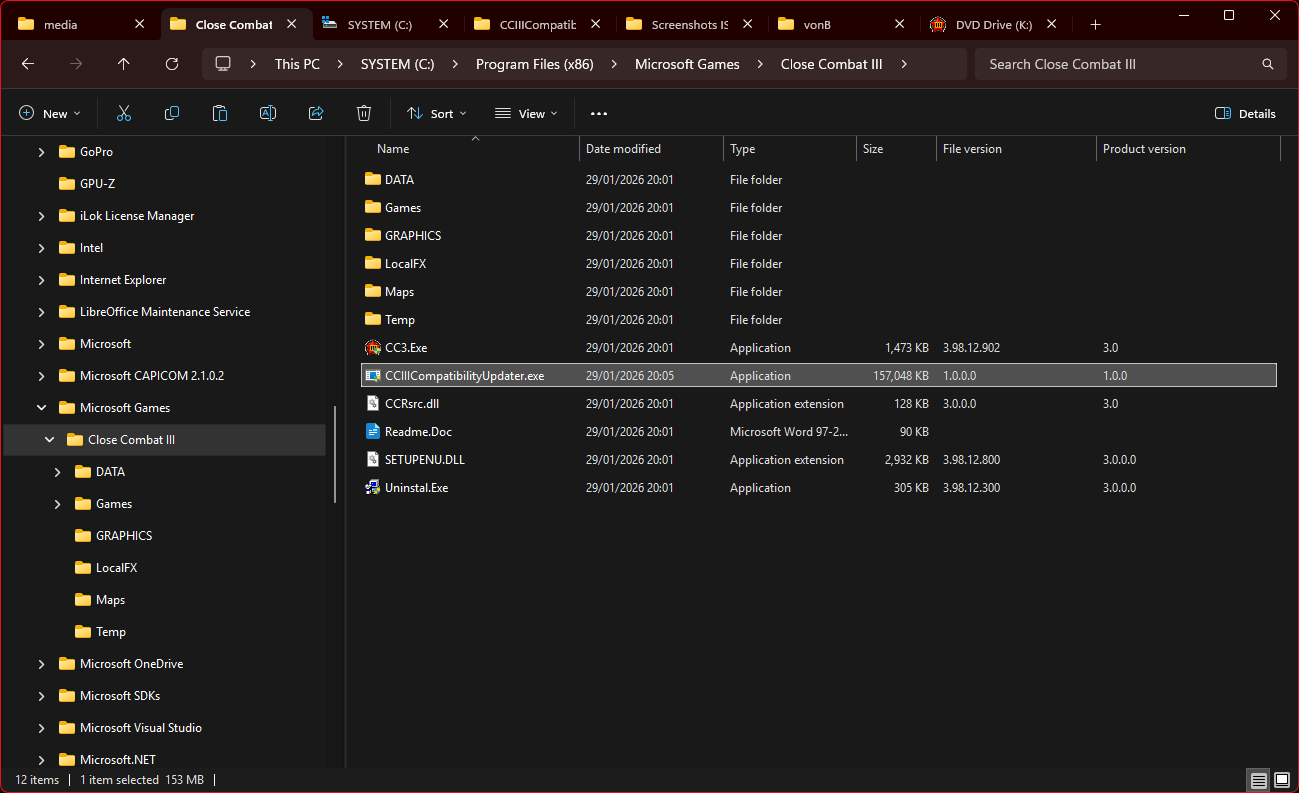Close the Close Combat tab
The width and height of the screenshot is (1299, 793).
coord(294,24)
